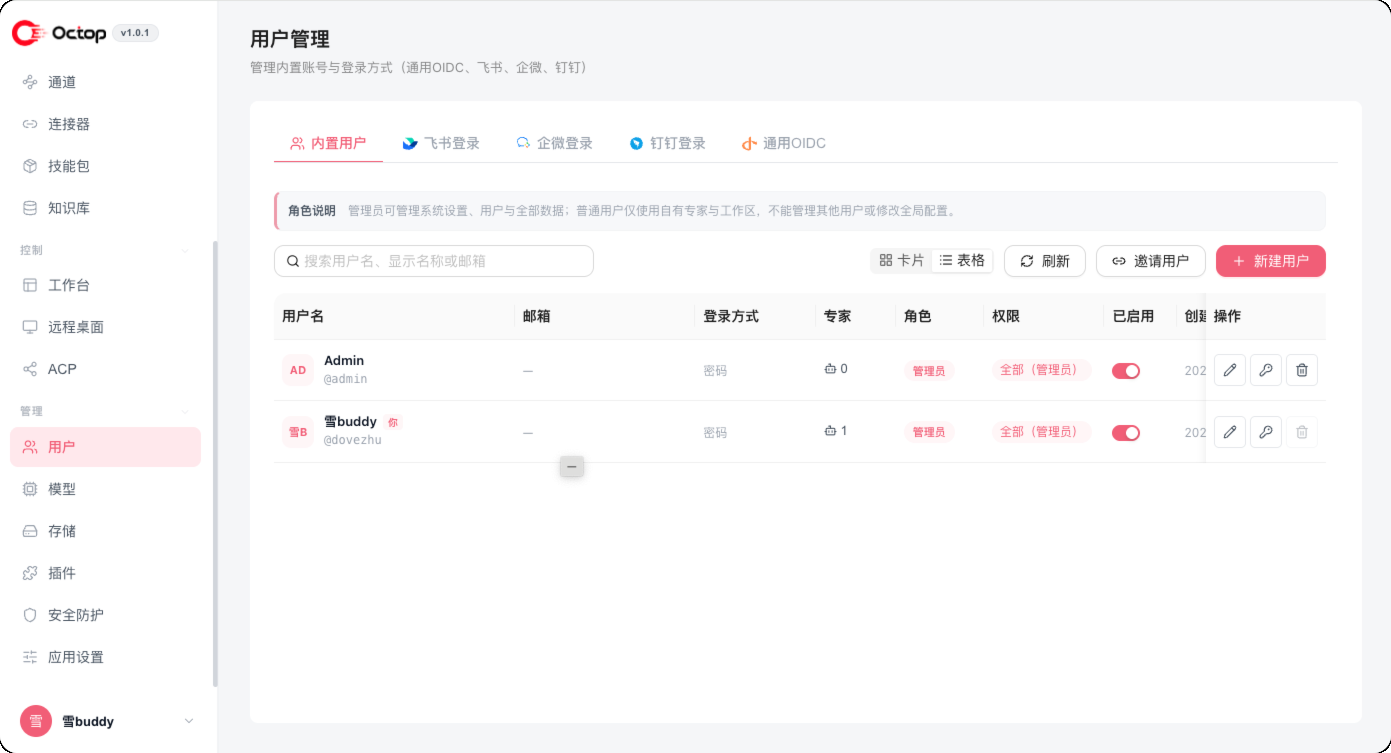1391x753 pixels.
Task: Click the v1.0.1 version badge
Action: click(135, 33)
